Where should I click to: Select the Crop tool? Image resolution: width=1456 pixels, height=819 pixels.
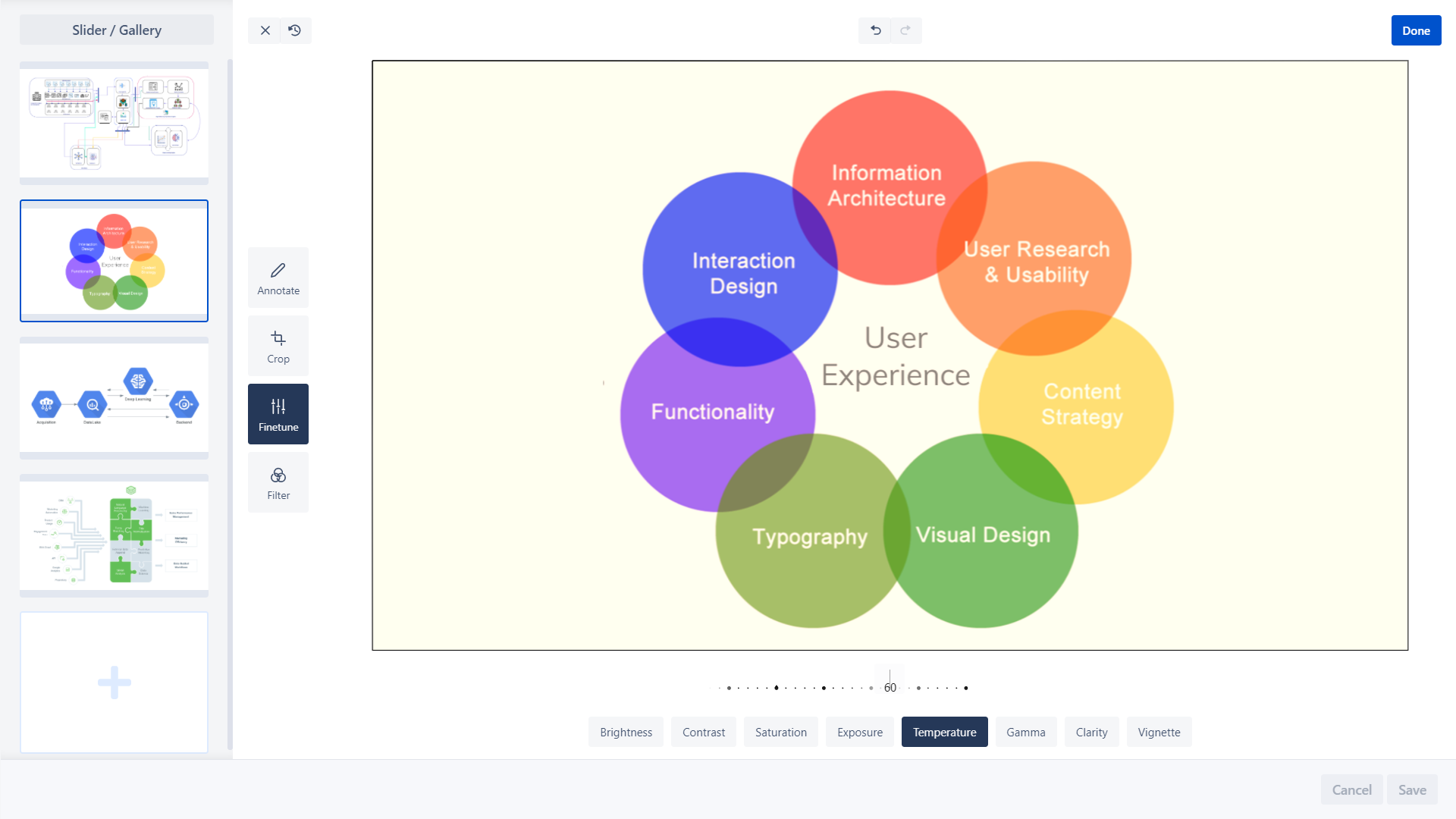pyautogui.click(x=278, y=346)
